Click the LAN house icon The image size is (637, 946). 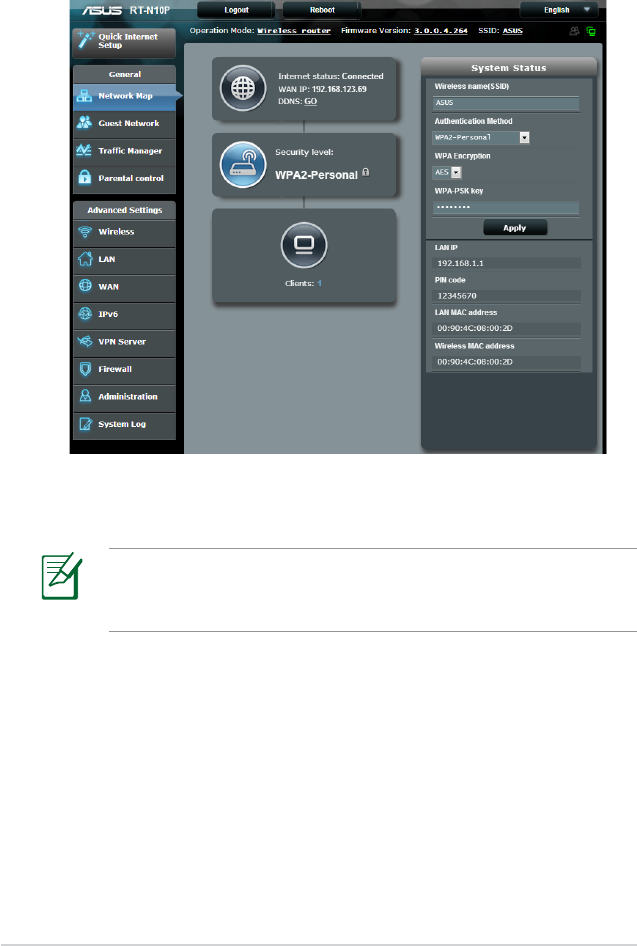(x=84, y=259)
